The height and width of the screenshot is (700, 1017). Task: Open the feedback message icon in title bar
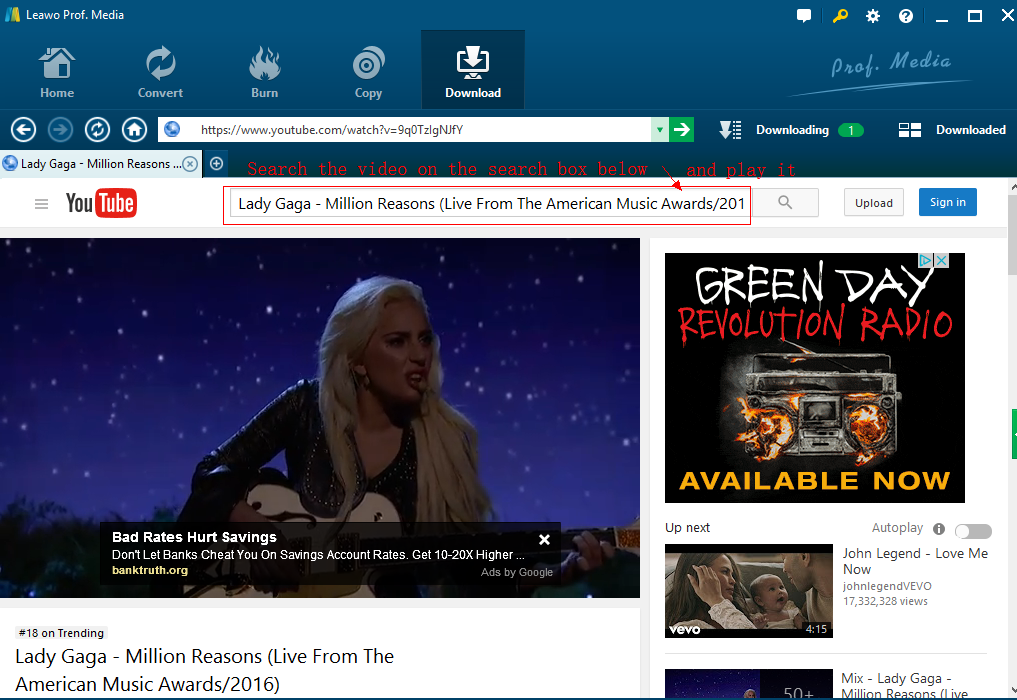pos(804,16)
